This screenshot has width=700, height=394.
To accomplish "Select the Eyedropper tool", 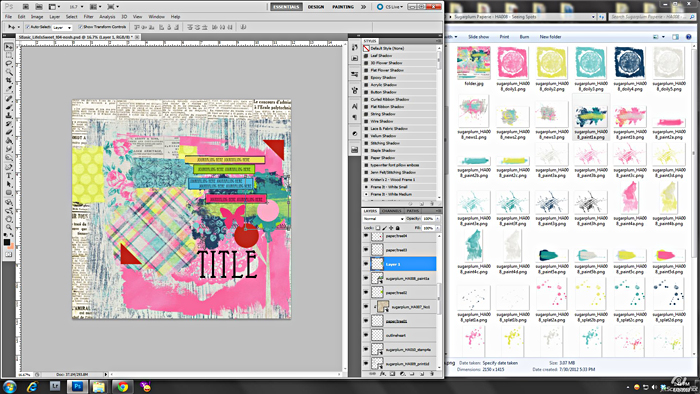I will tap(8, 89).
